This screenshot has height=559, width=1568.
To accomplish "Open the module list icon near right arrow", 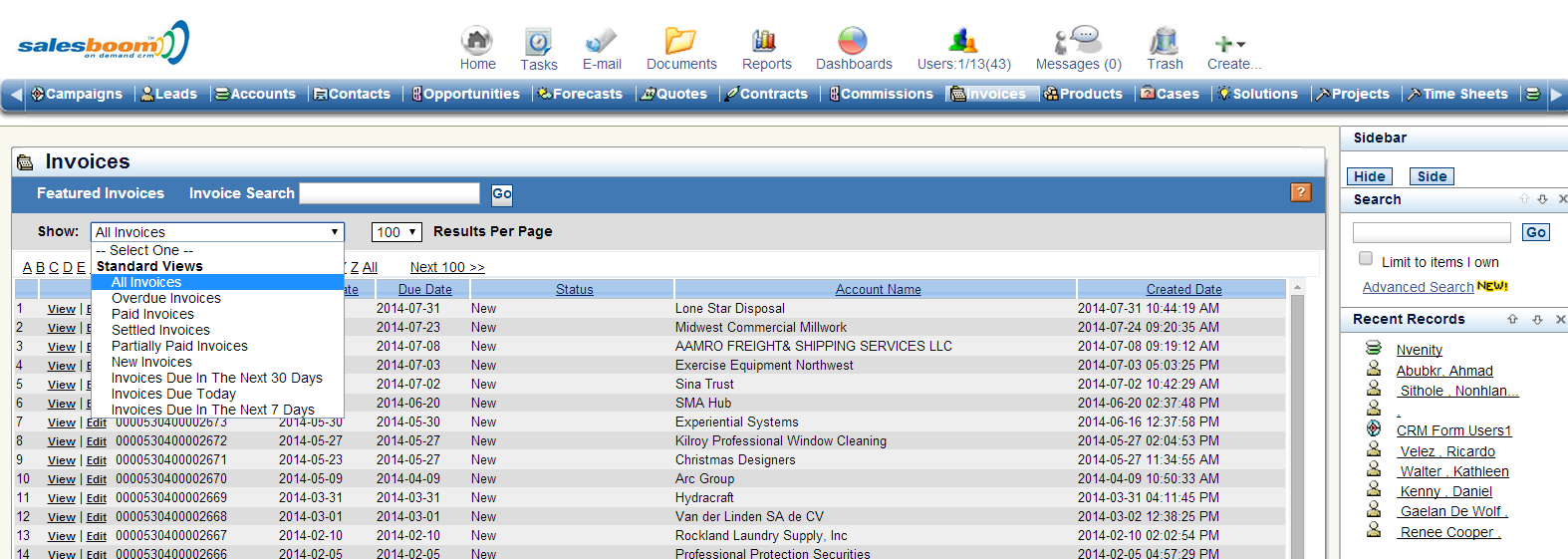I will pos(1532,94).
